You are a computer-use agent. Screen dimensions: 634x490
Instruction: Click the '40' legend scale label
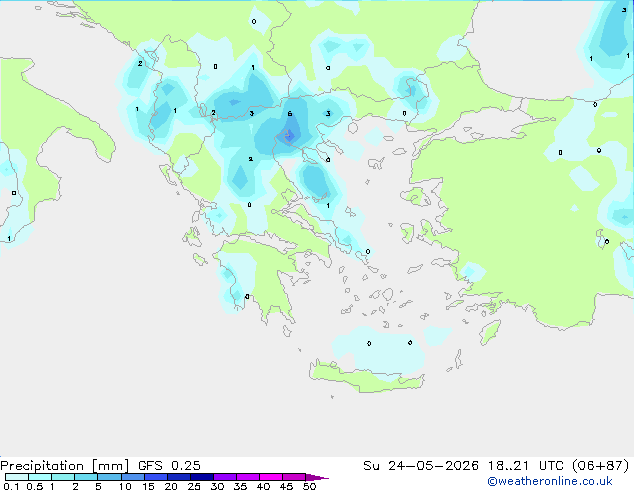263,486
